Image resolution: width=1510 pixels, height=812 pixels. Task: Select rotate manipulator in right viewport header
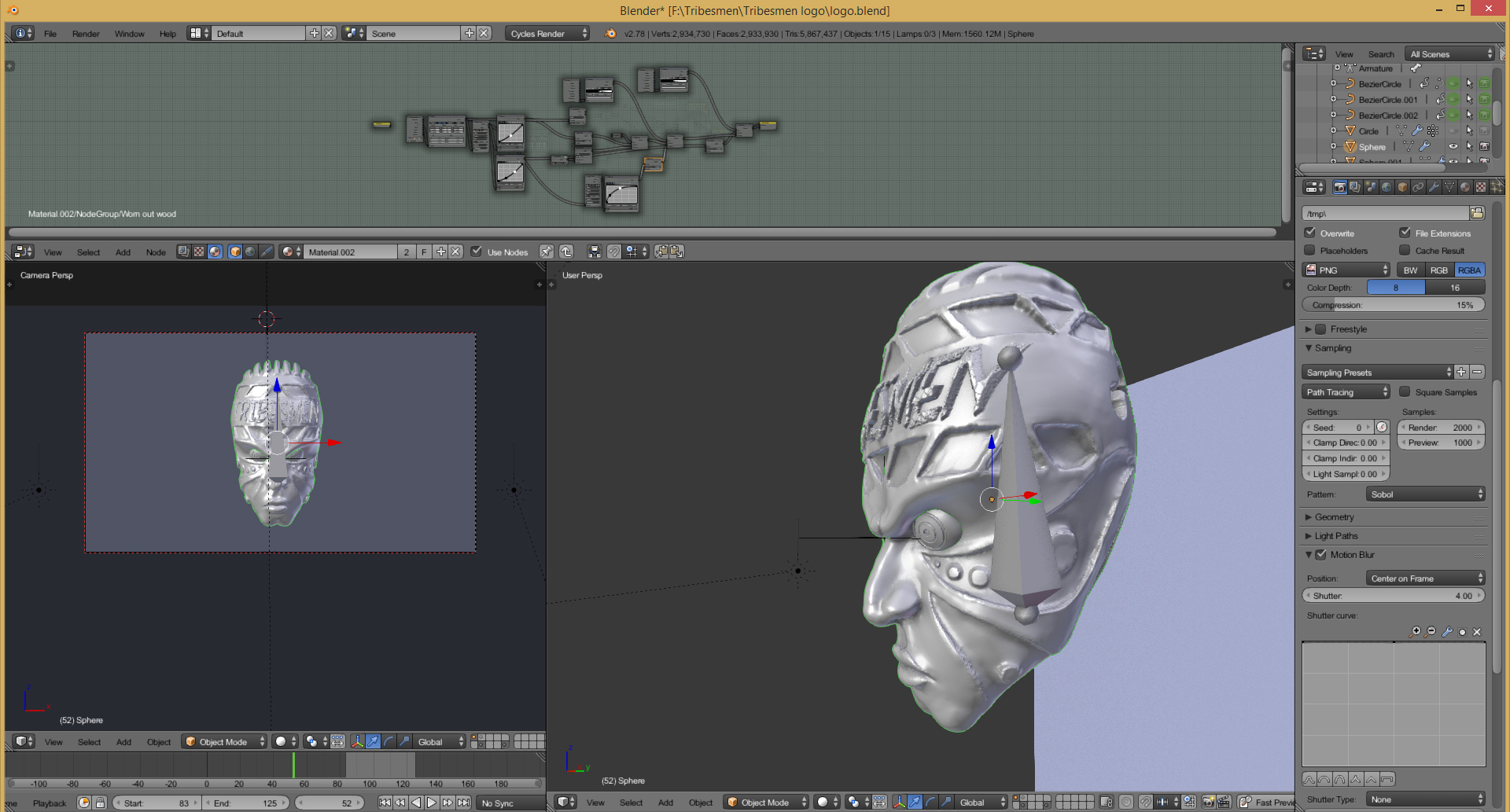(930, 802)
